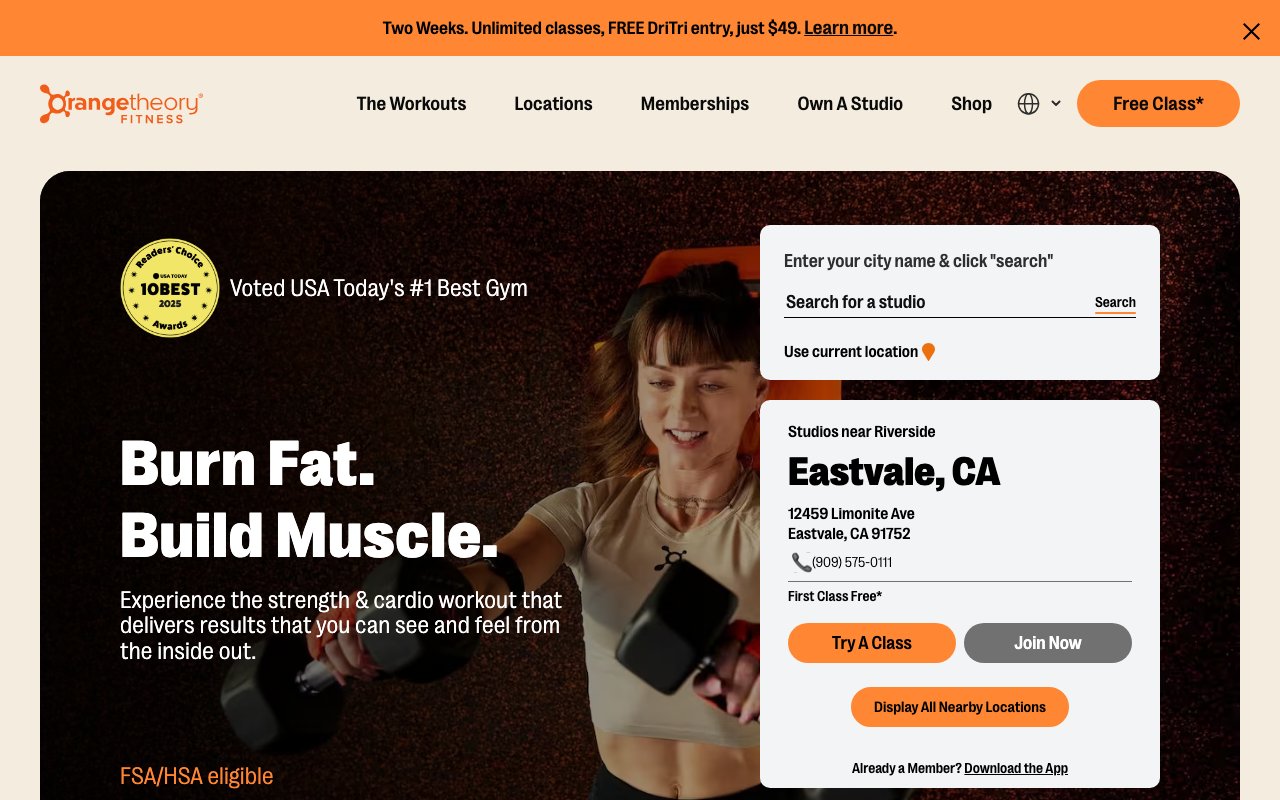Open the globe language selector
The height and width of the screenshot is (800, 1280).
(1028, 104)
